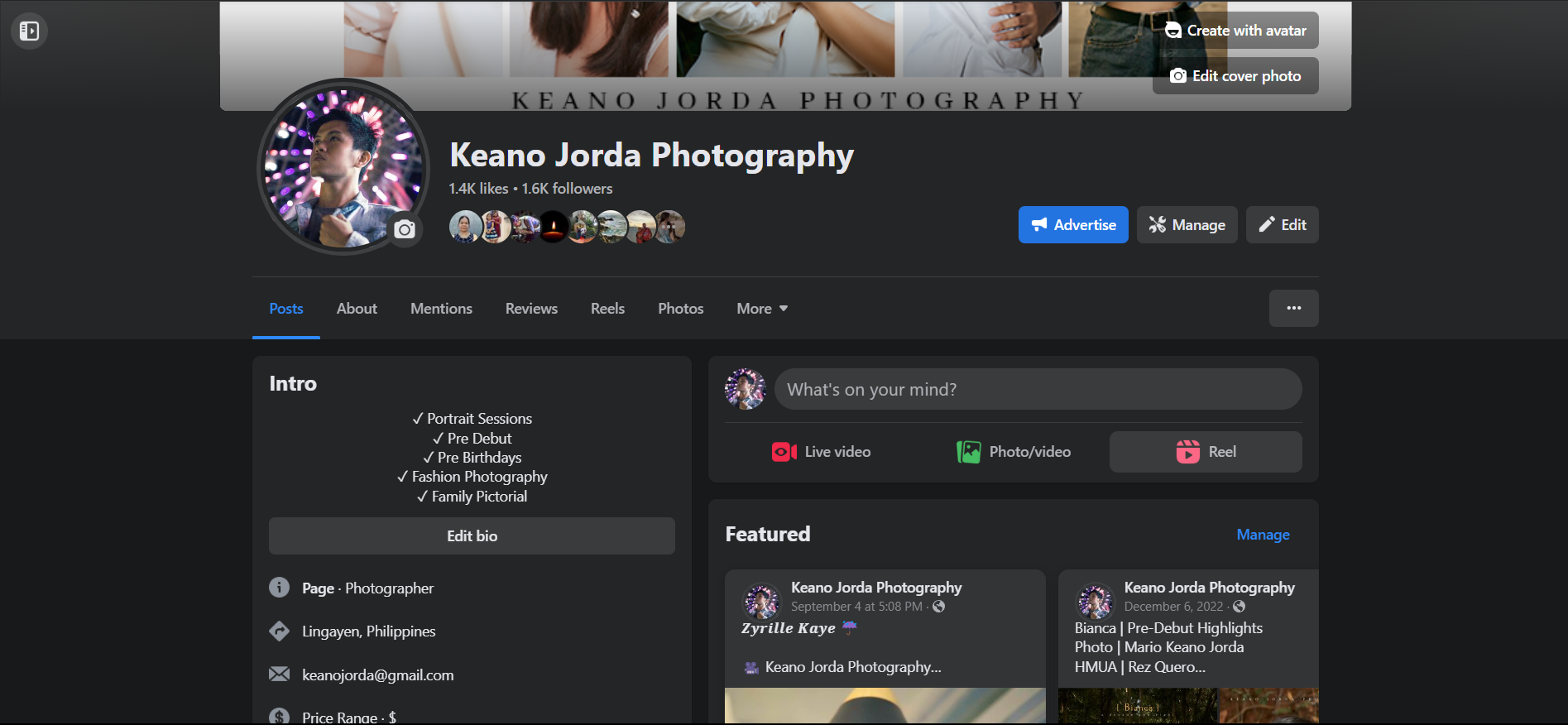Open the Reels tab
The image size is (1568, 725).
click(x=607, y=309)
